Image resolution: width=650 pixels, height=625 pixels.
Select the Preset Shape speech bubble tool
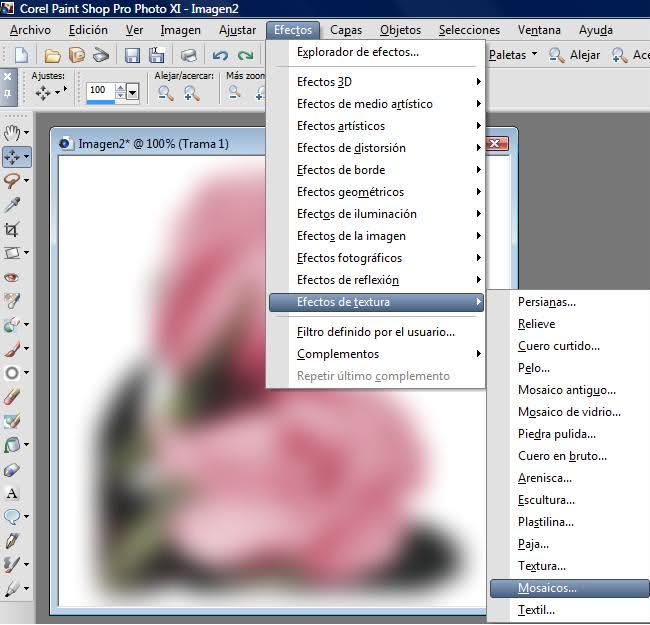click(12, 516)
